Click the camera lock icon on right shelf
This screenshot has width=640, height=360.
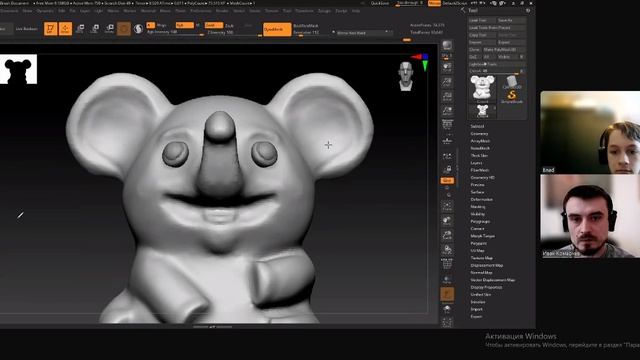coord(447,169)
